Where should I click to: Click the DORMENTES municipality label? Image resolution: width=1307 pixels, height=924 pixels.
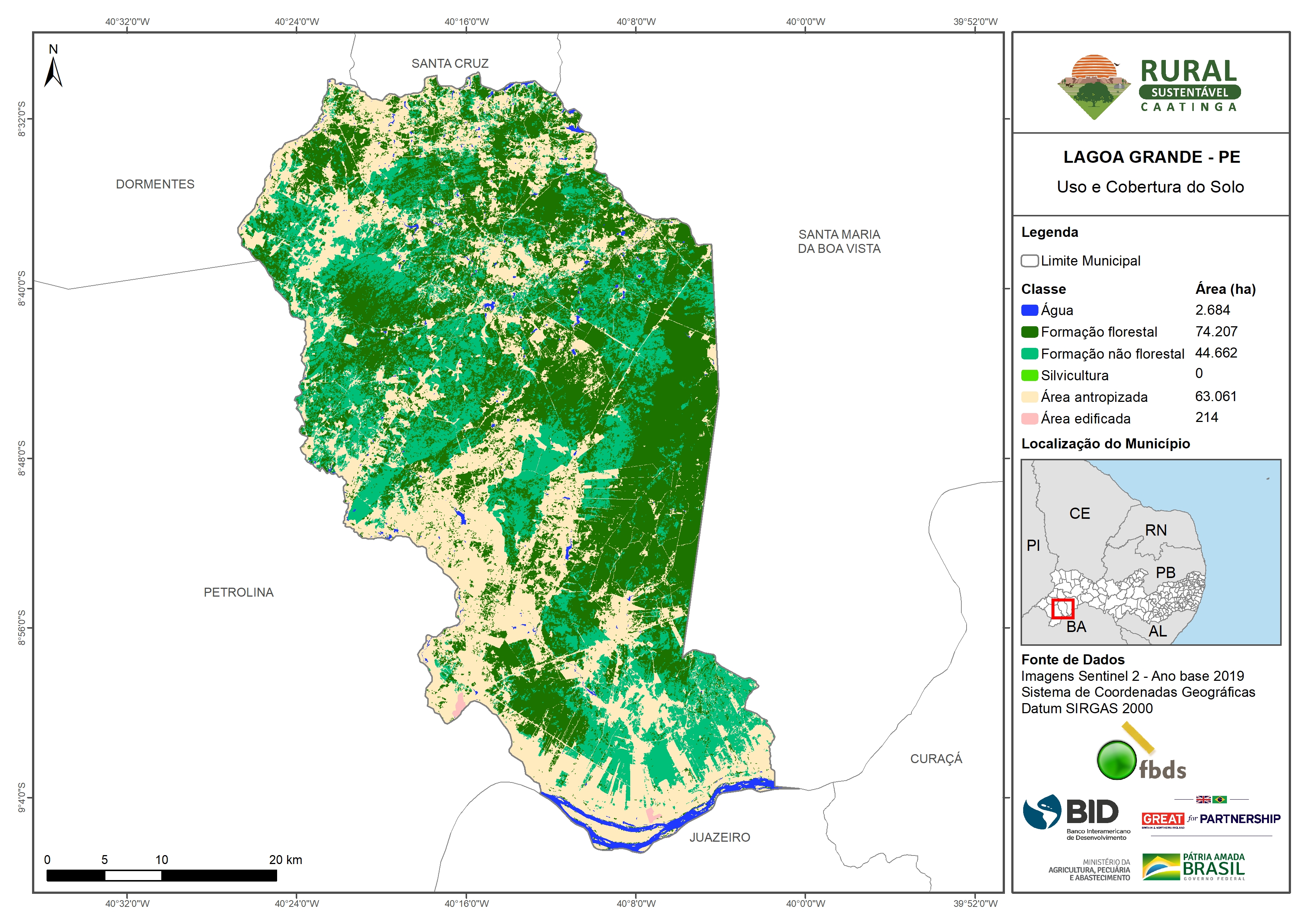pos(155,184)
